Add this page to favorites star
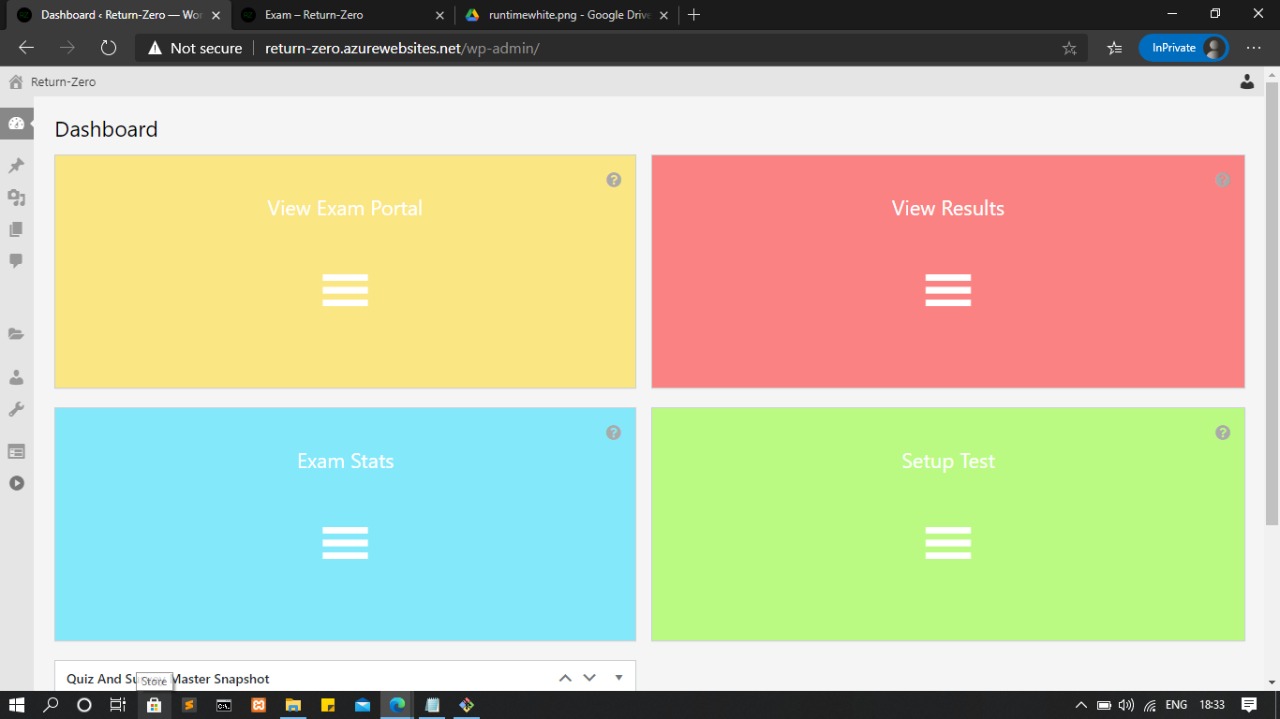 [x=1069, y=48]
